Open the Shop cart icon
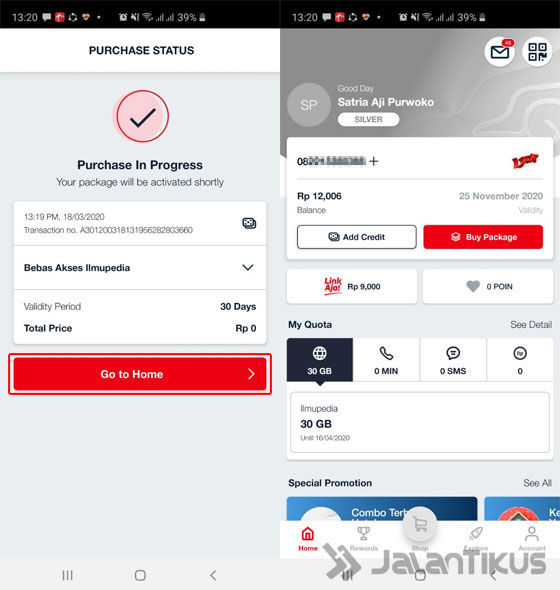This screenshot has width=560, height=590. point(420,525)
